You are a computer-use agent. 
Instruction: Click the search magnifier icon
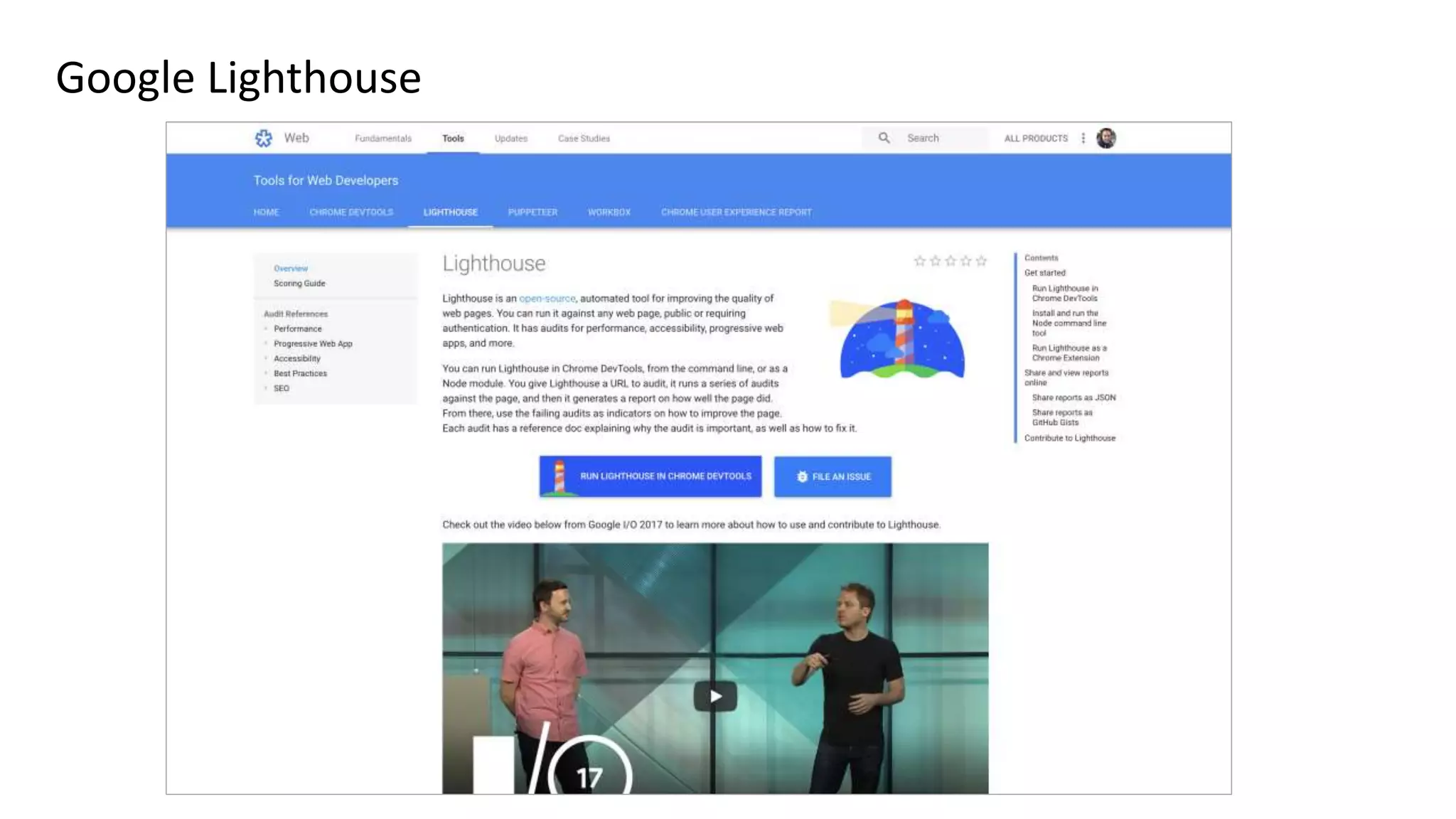[884, 138]
